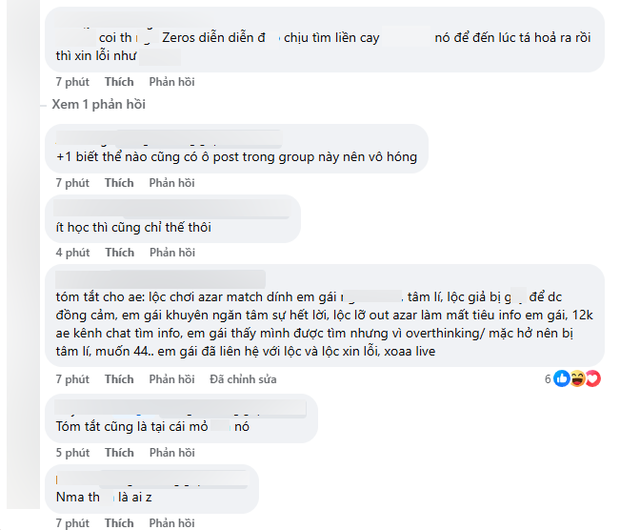Like the "Tóm tắt cũng là tại" comment
The image size is (640, 530).
[x=119, y=452]
